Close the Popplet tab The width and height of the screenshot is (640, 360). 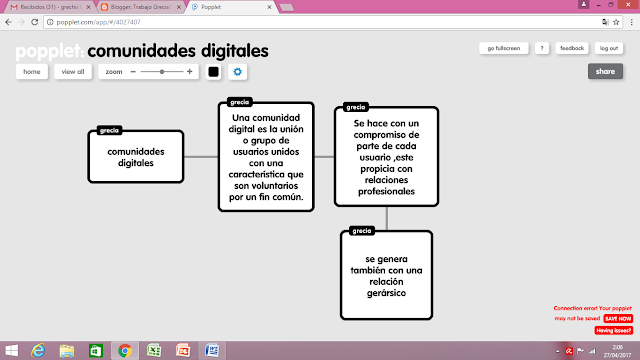pos(269,7)
